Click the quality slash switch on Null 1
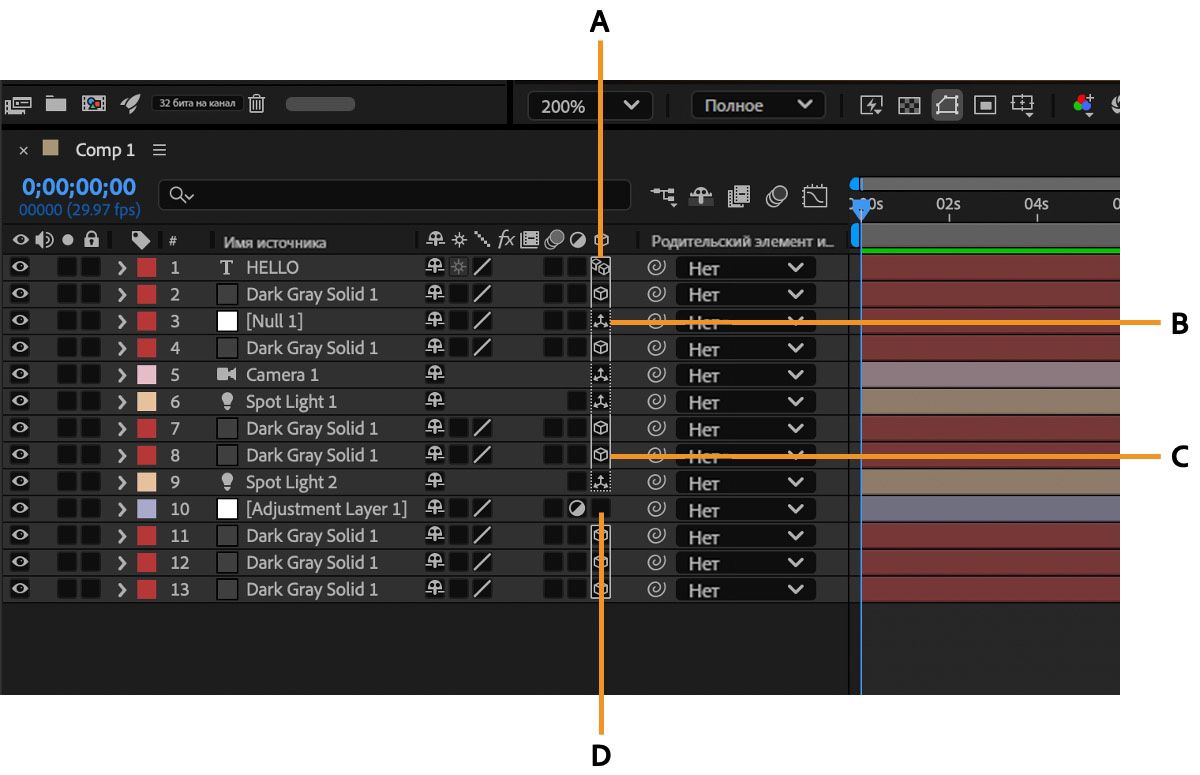The image size is (1200, 775). [x=482, y=321]
